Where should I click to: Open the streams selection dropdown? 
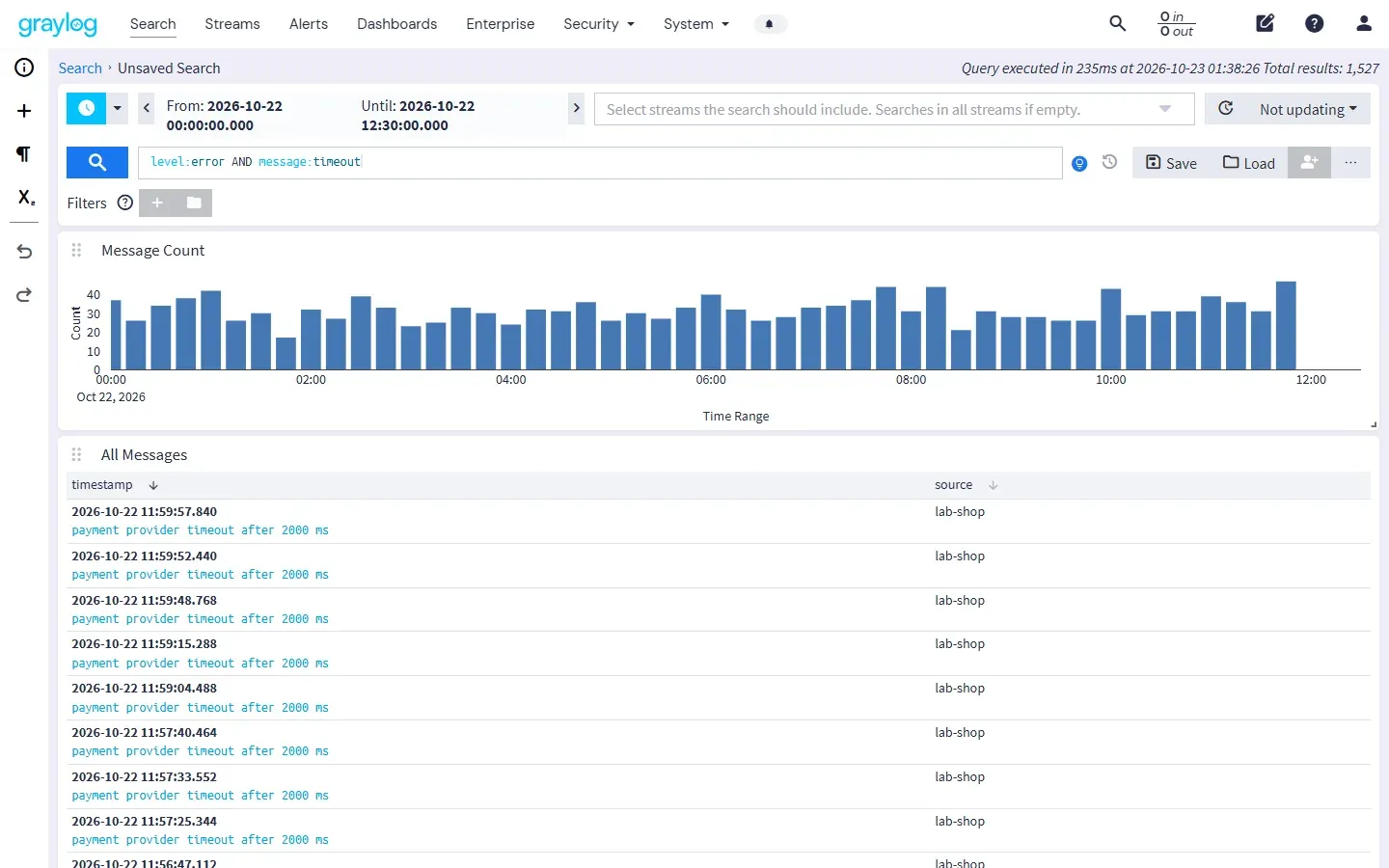894,109
